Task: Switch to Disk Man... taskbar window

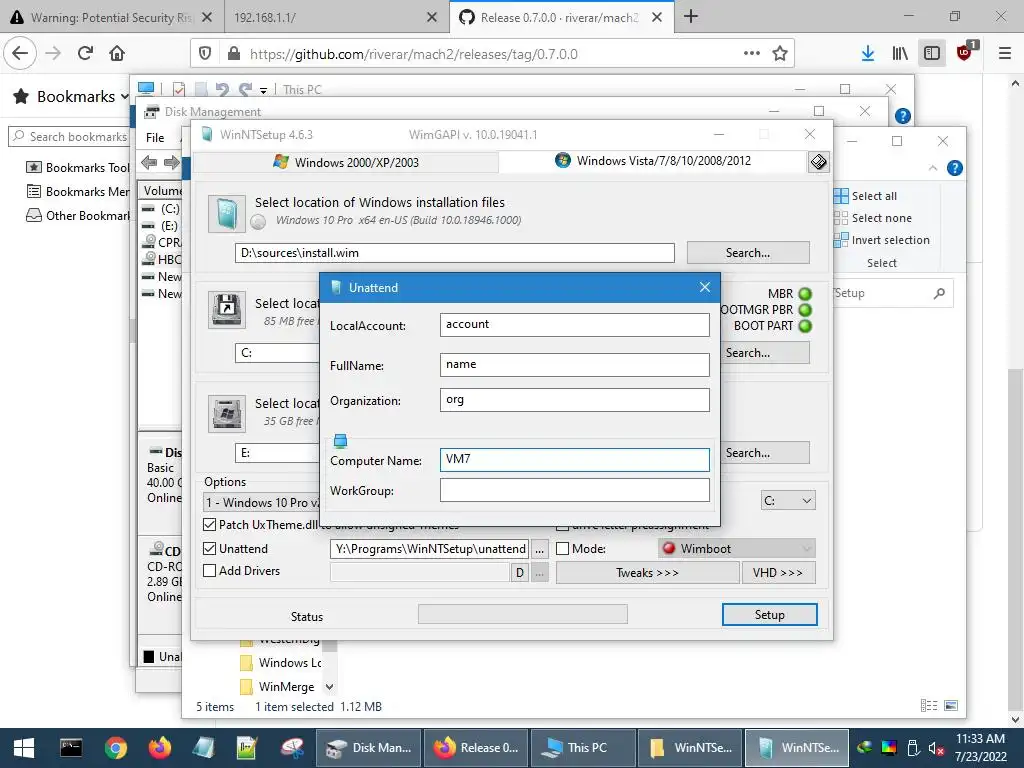Action: [x=369, y=748]
